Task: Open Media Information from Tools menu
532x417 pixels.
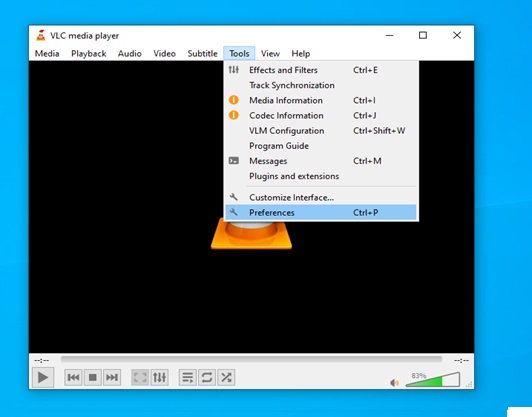Action: [321, 100]
